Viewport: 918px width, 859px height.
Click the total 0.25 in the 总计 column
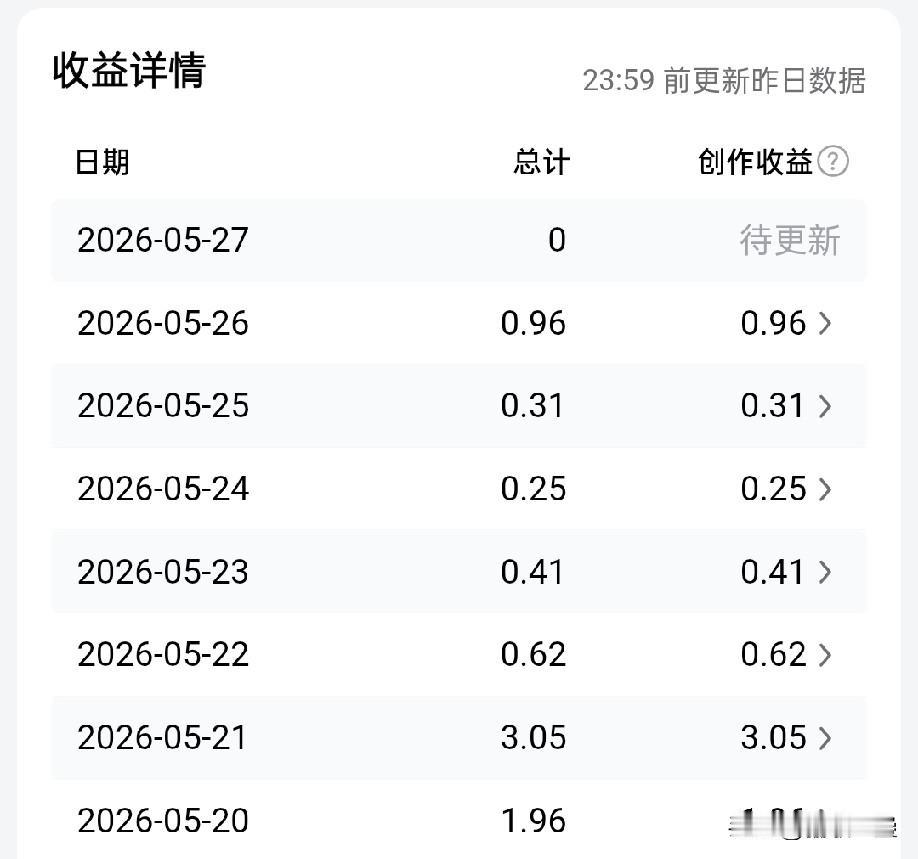[533, 489]
